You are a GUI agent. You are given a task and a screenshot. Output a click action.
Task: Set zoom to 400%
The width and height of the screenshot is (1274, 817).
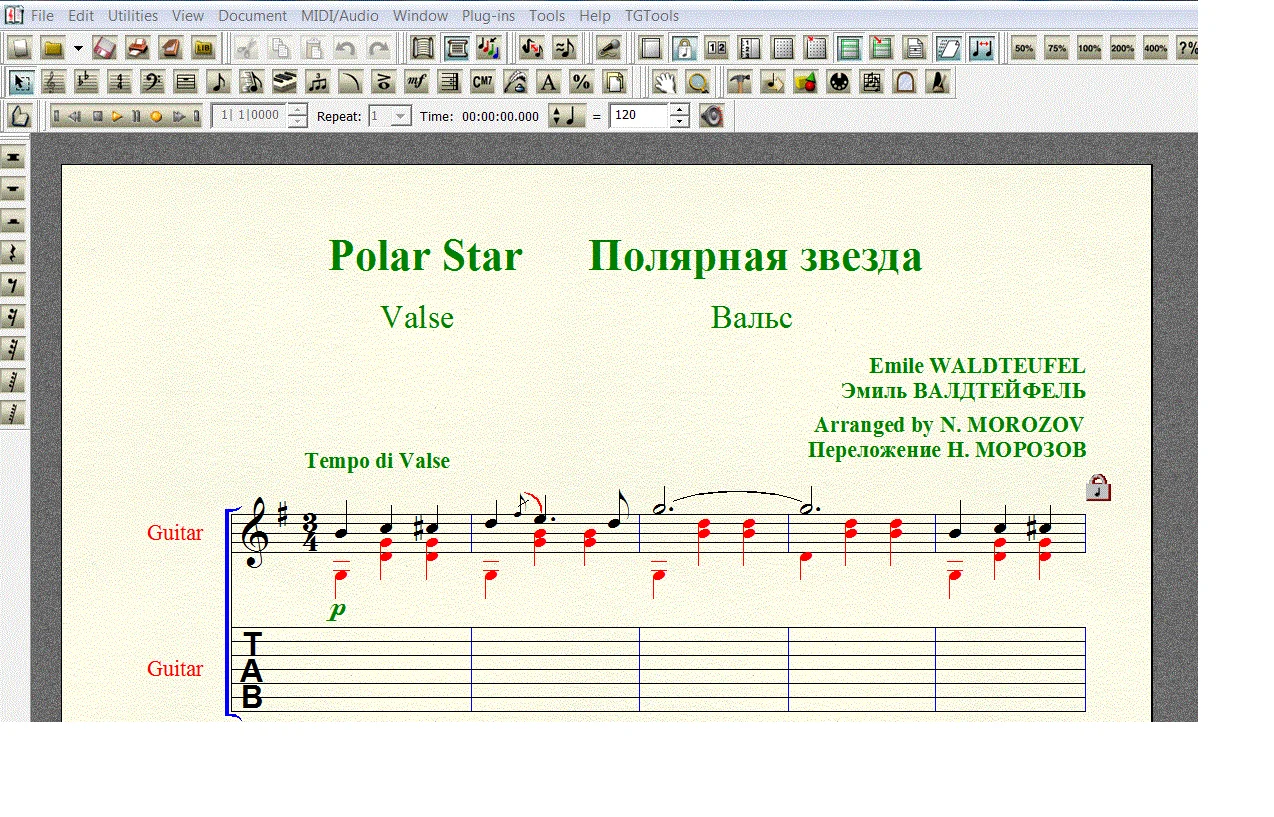point(1155,47)
